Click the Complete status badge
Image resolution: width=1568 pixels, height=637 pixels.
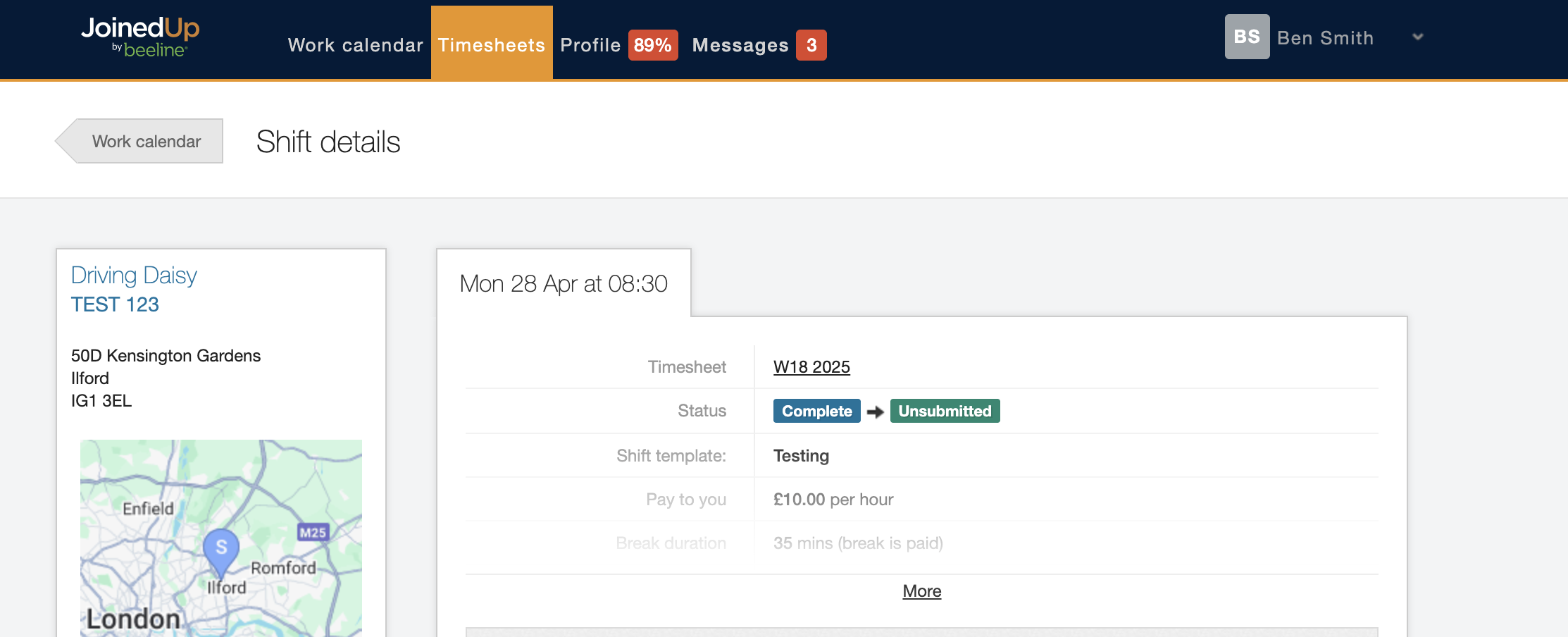pyautogui.click(x=816, y=411)
